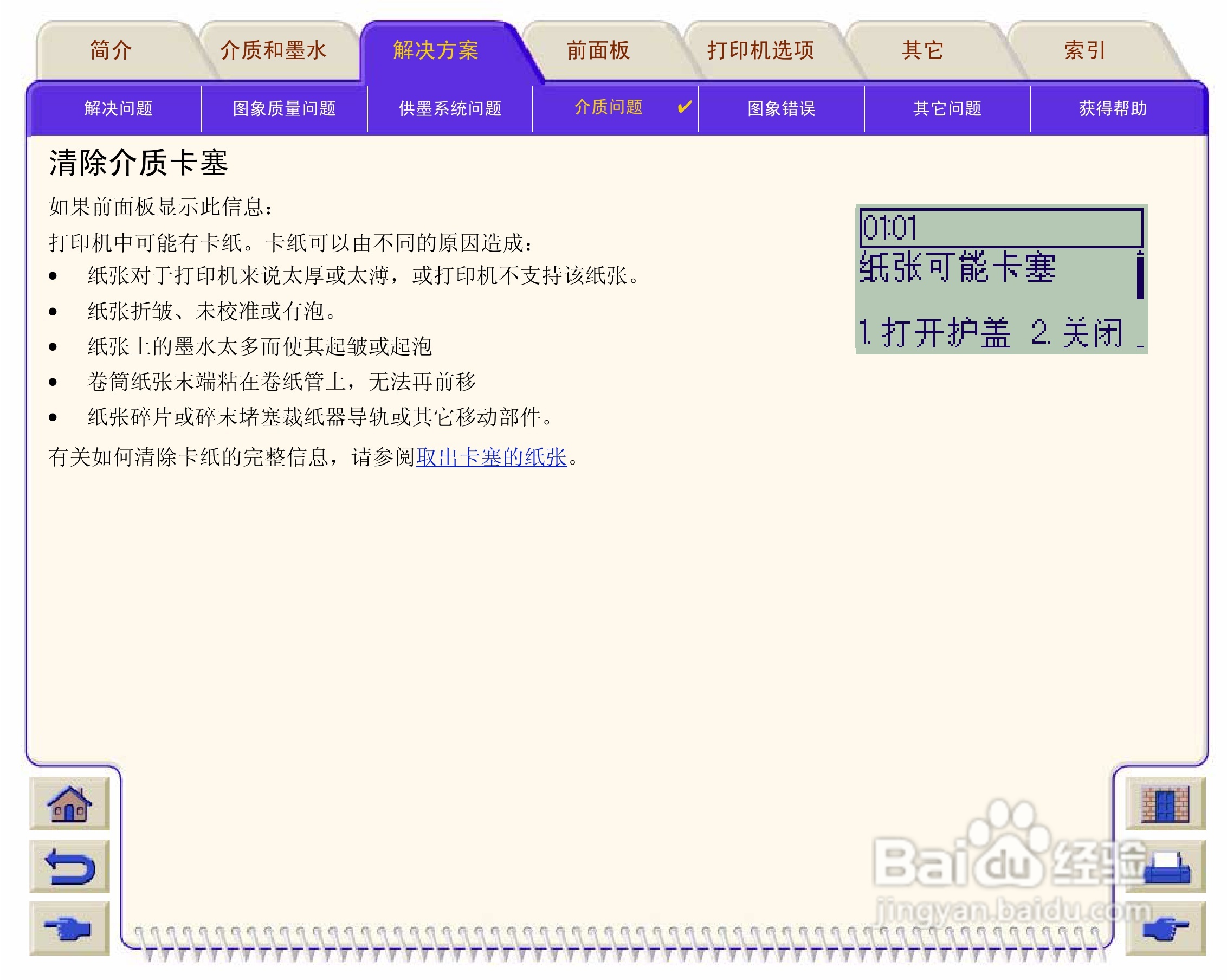Select the 解决方案 tab
Viewport: 1227px width, 980px height.
[436, 50]
